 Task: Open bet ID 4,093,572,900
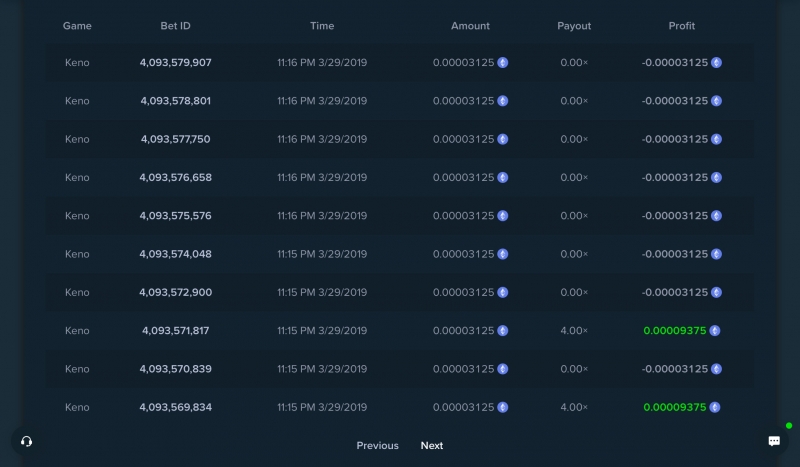tap(176, 292)
